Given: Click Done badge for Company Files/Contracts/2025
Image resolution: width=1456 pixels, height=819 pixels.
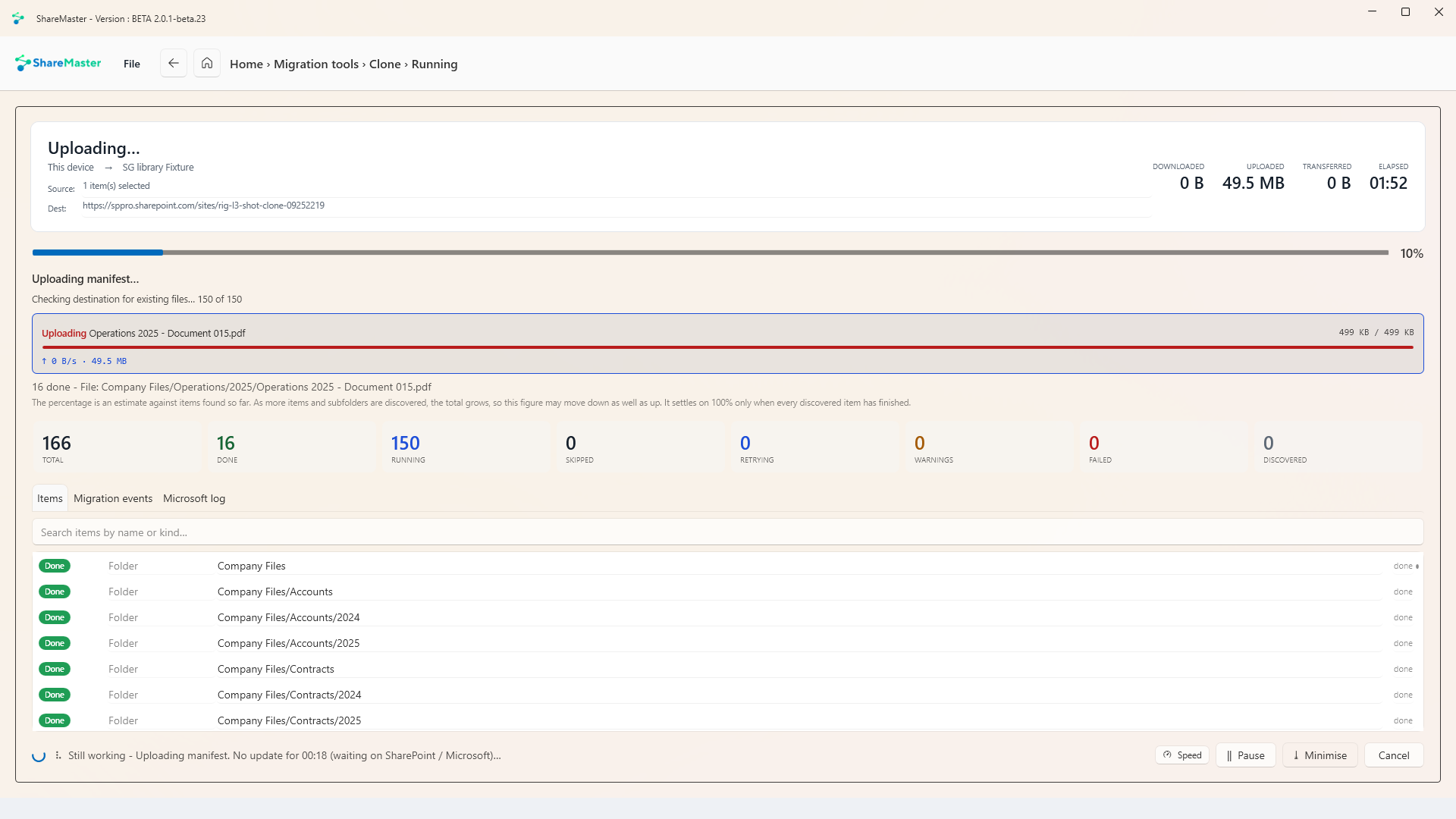Looking at the screenshot, I should click(55, 720).
